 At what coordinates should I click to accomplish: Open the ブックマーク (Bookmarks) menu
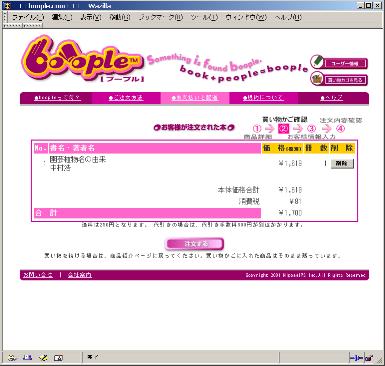point(161,17)
